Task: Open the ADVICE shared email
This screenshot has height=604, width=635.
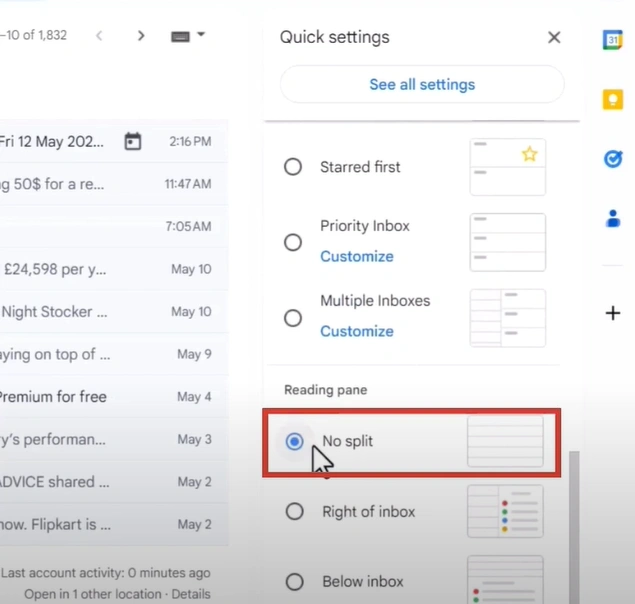Action: [x=114, y=482]
